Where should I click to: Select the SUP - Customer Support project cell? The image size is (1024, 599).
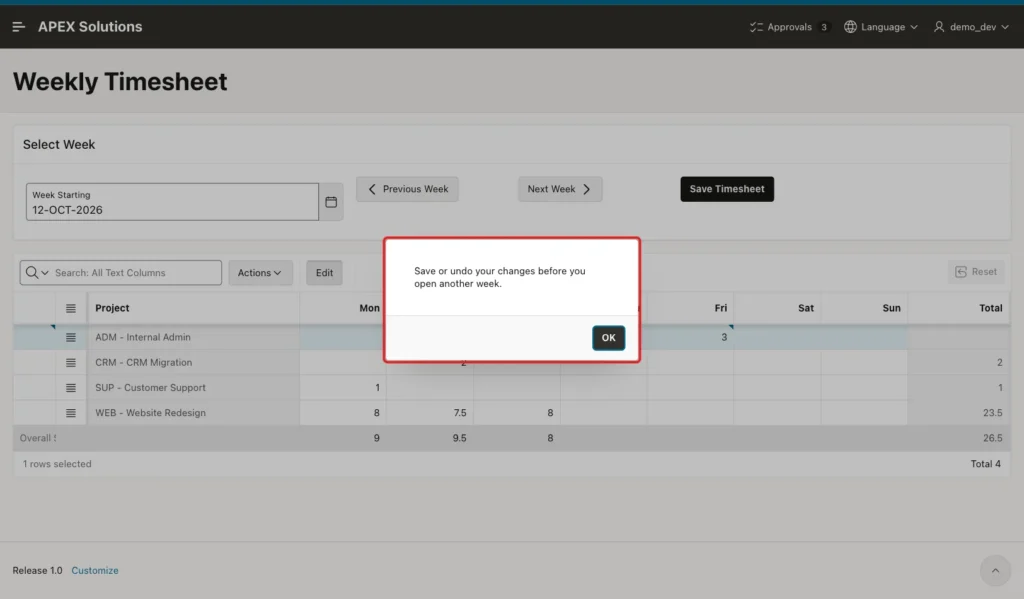click(193, 387)
